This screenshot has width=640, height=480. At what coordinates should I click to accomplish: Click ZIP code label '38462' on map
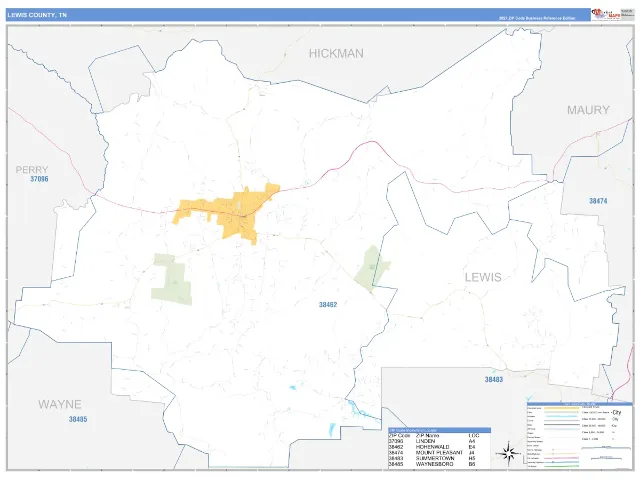[328, 304]
